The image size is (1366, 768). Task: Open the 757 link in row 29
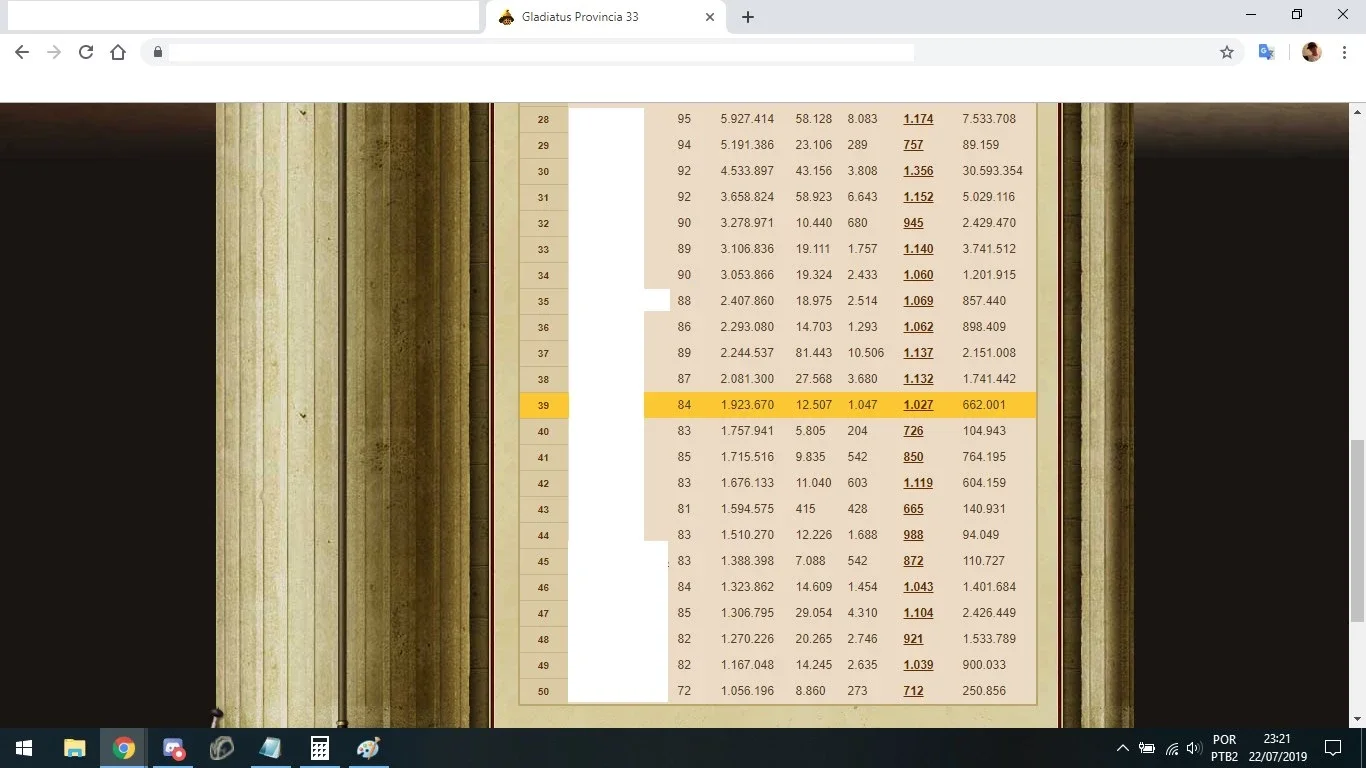(913, 145)
